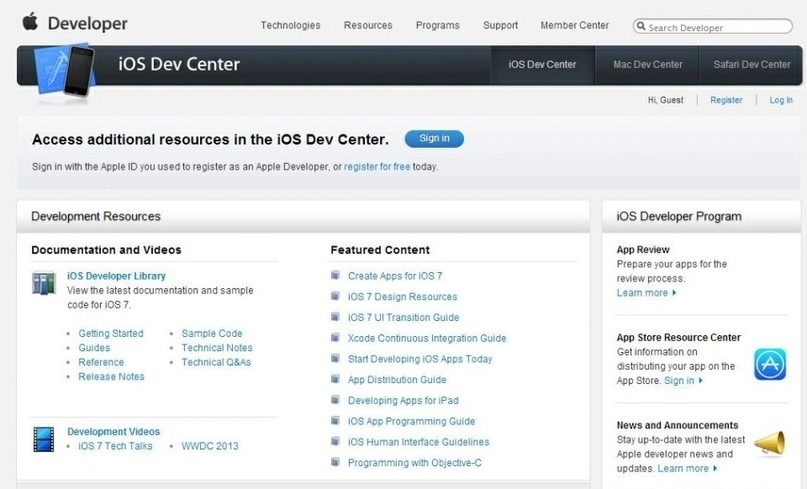Open the WWDC 2013 link
The height and width of the screenshot is (489, 807).
tap(210, 446)
